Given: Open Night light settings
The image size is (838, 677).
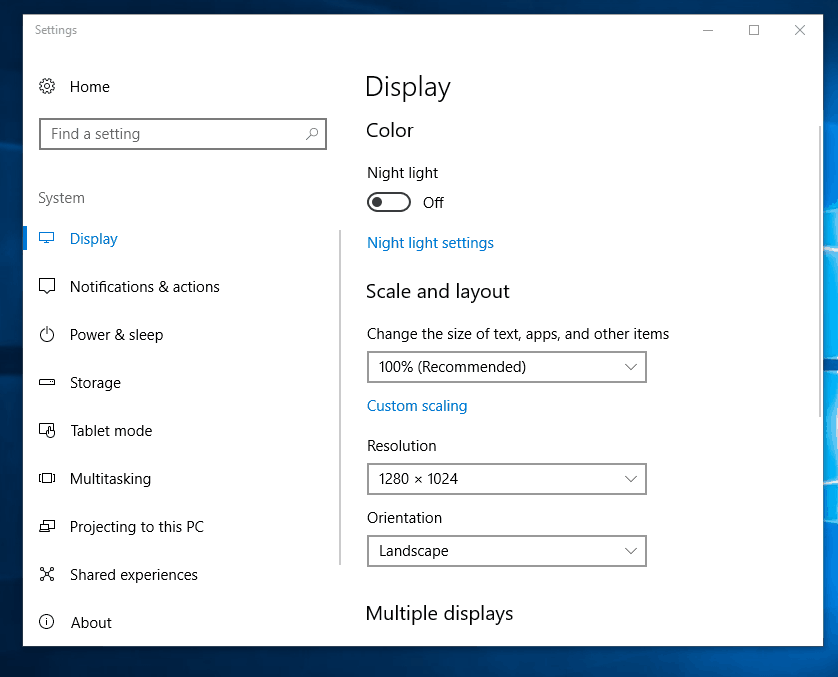Looking at the screenshot, I should coord(430,242).
